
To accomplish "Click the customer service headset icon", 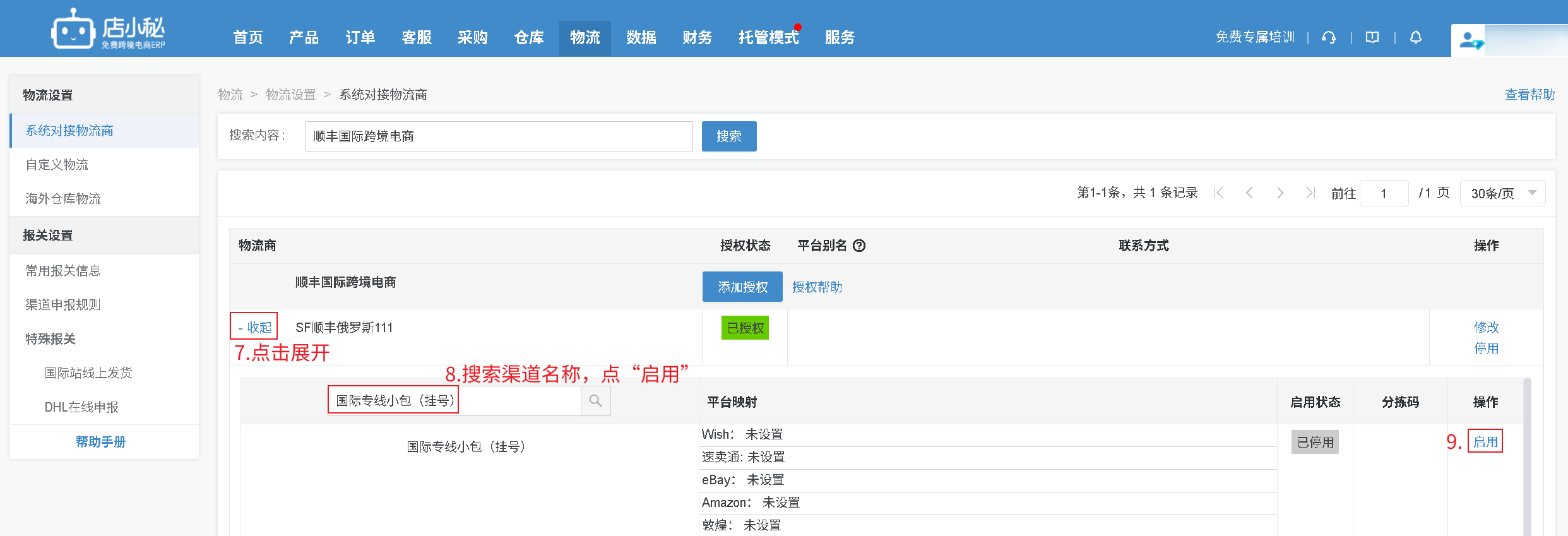I will (x=1329, y=38).
